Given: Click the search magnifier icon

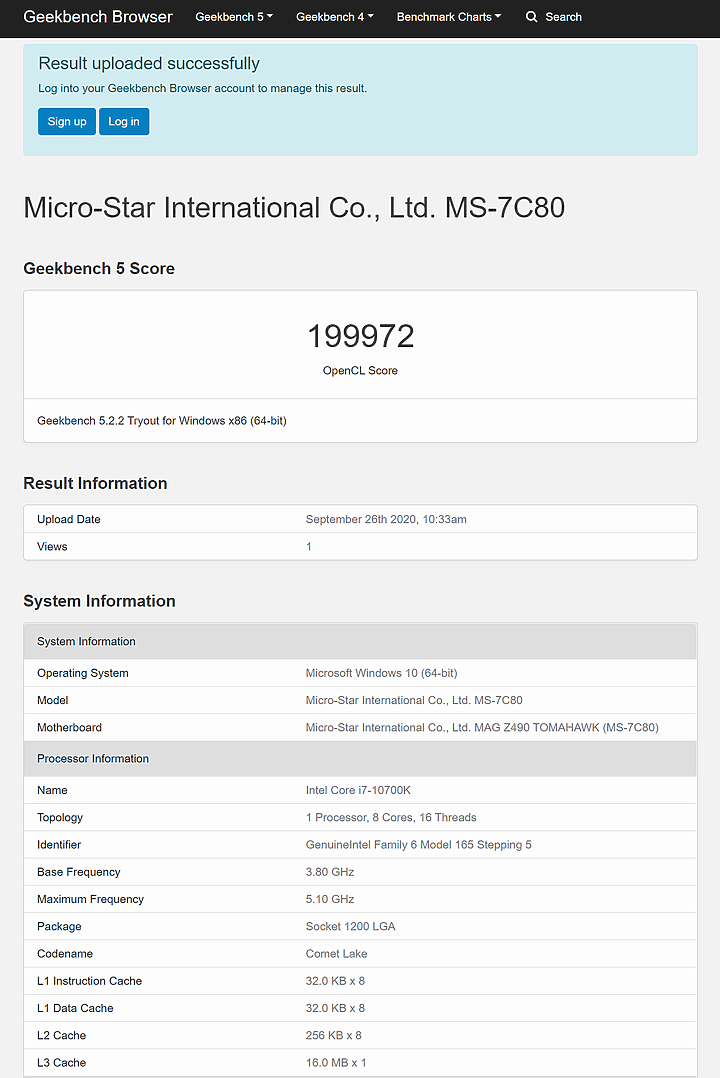Looking at the screenshot, I should tap(531, 16).
